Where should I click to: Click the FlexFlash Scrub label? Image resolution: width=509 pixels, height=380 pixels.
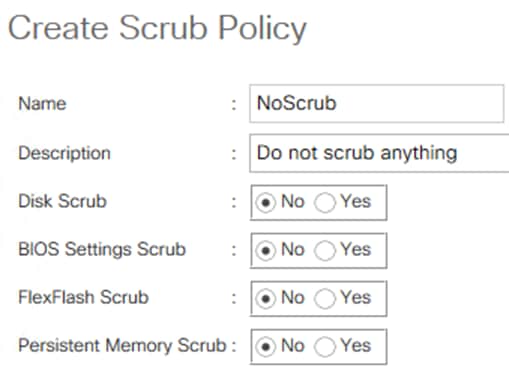[x=83, y=297]
